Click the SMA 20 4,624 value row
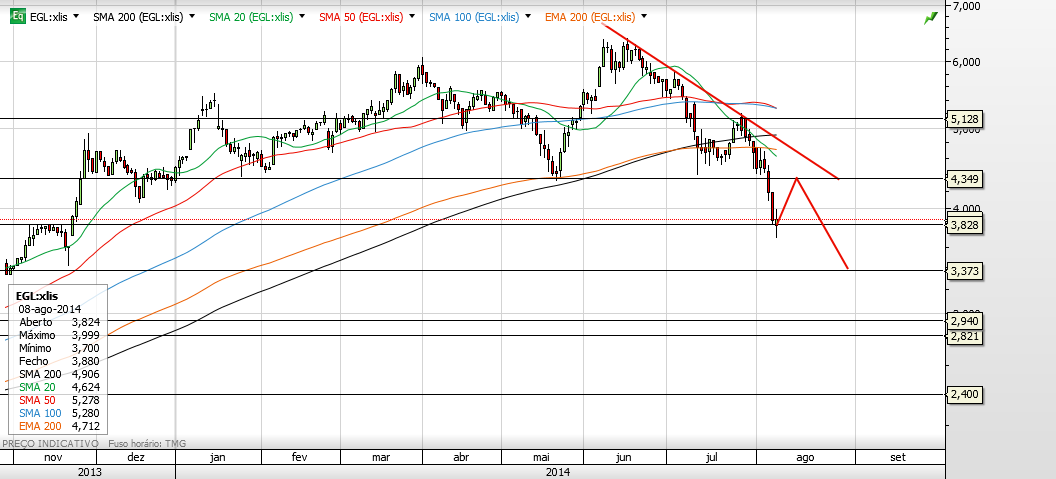 click(59, 387)
